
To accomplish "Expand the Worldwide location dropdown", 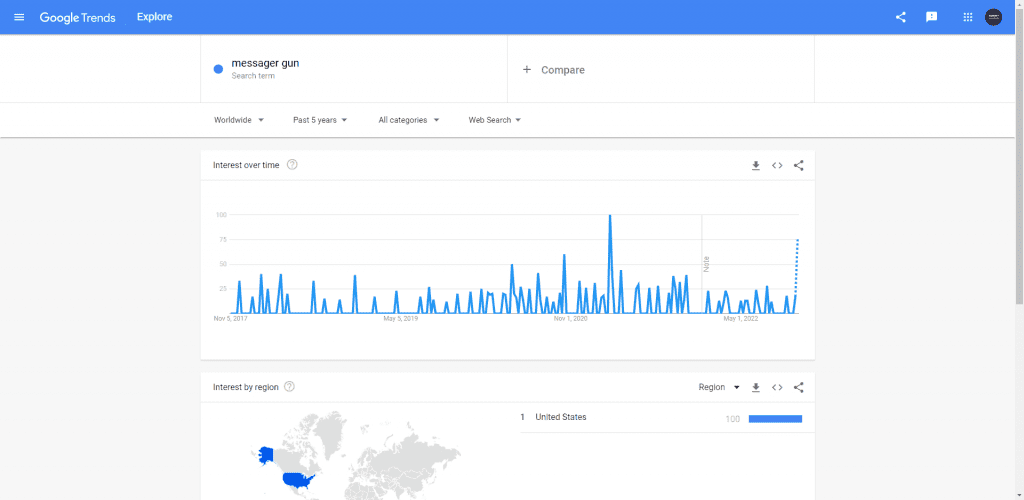I will tap(239, 120).
